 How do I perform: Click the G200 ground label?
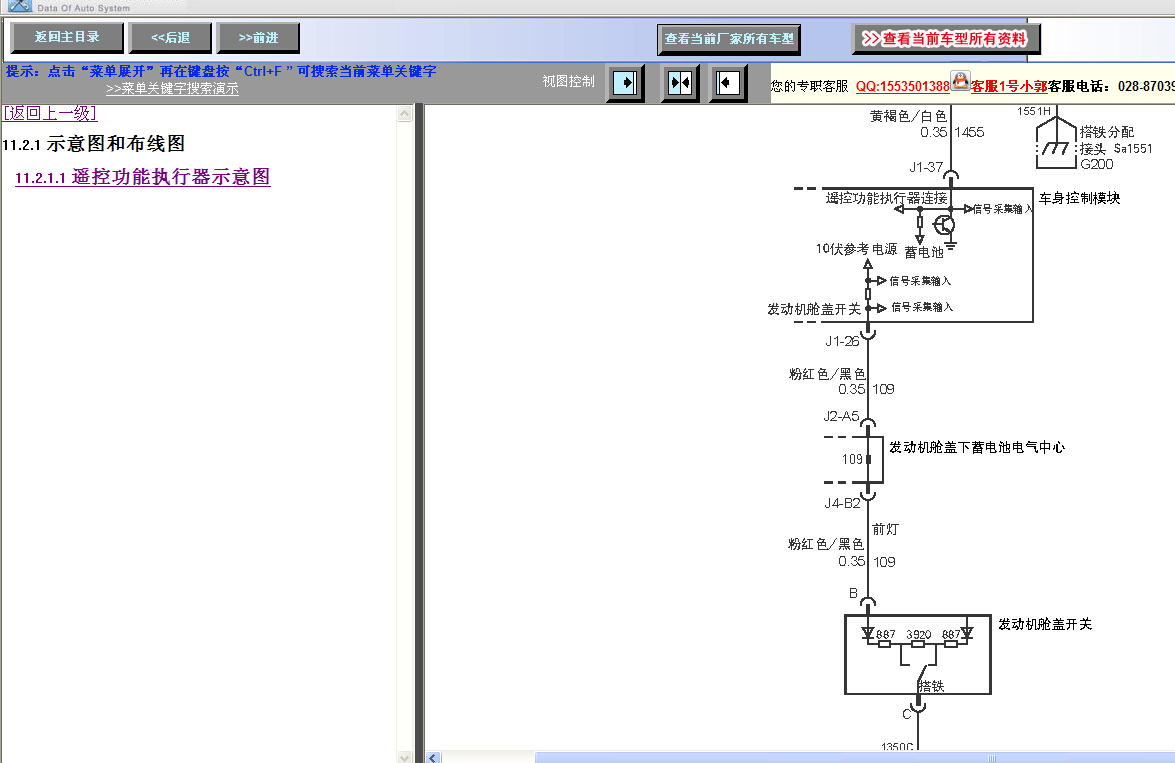1097,164
